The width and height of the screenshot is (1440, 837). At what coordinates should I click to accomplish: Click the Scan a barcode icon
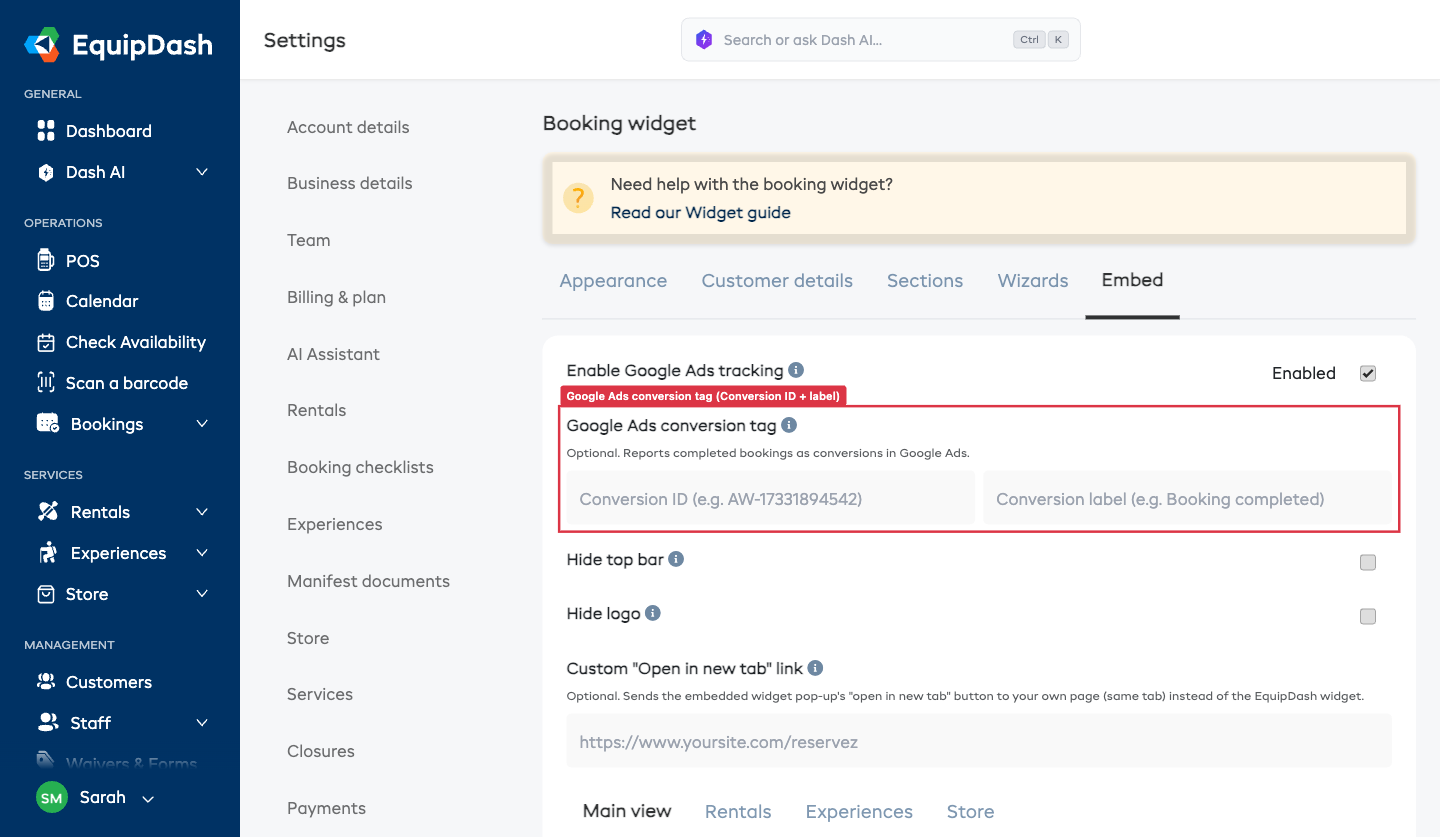tap(46, 383)
